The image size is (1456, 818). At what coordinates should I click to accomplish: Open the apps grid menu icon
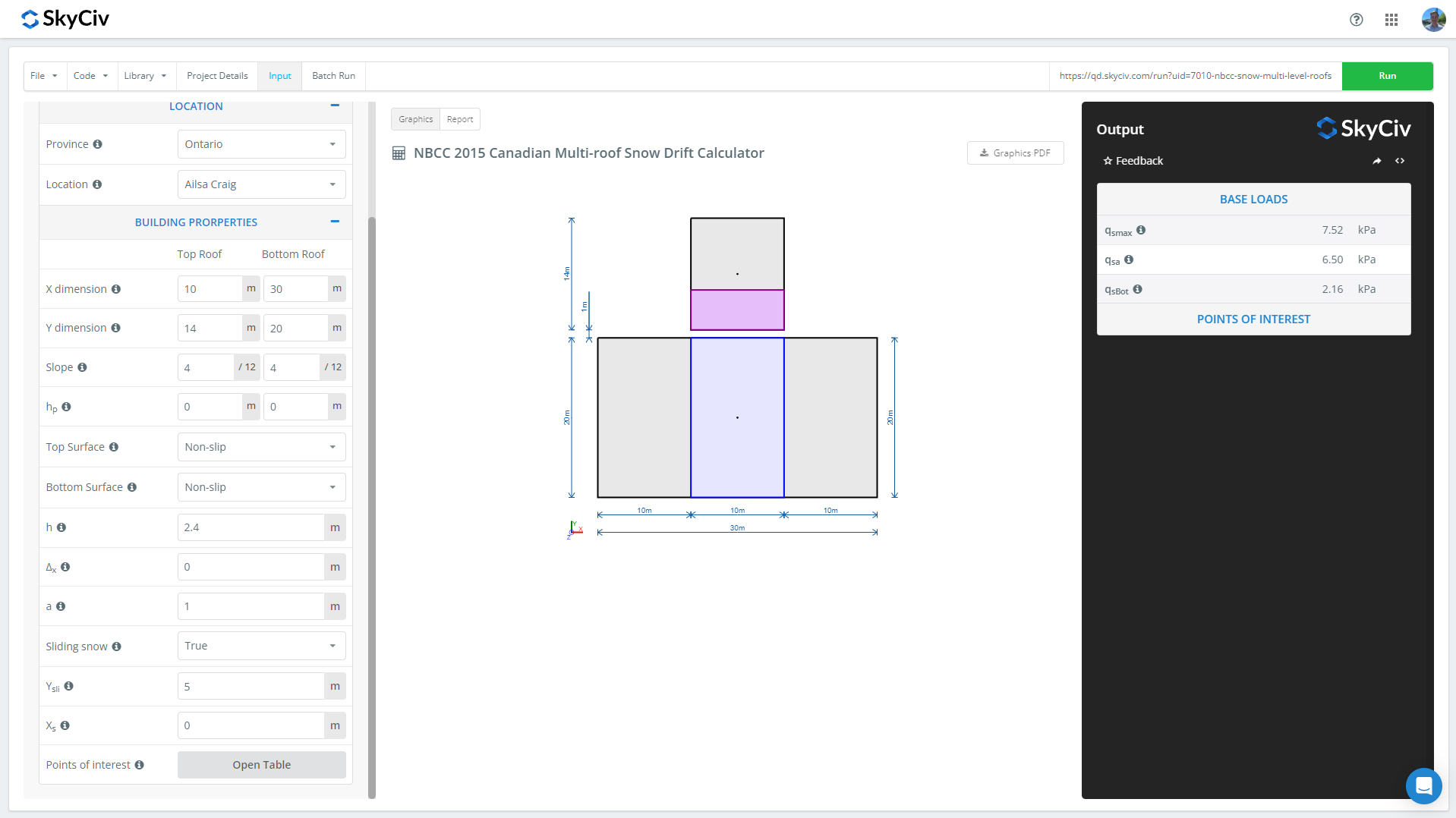click(1391, 20)
